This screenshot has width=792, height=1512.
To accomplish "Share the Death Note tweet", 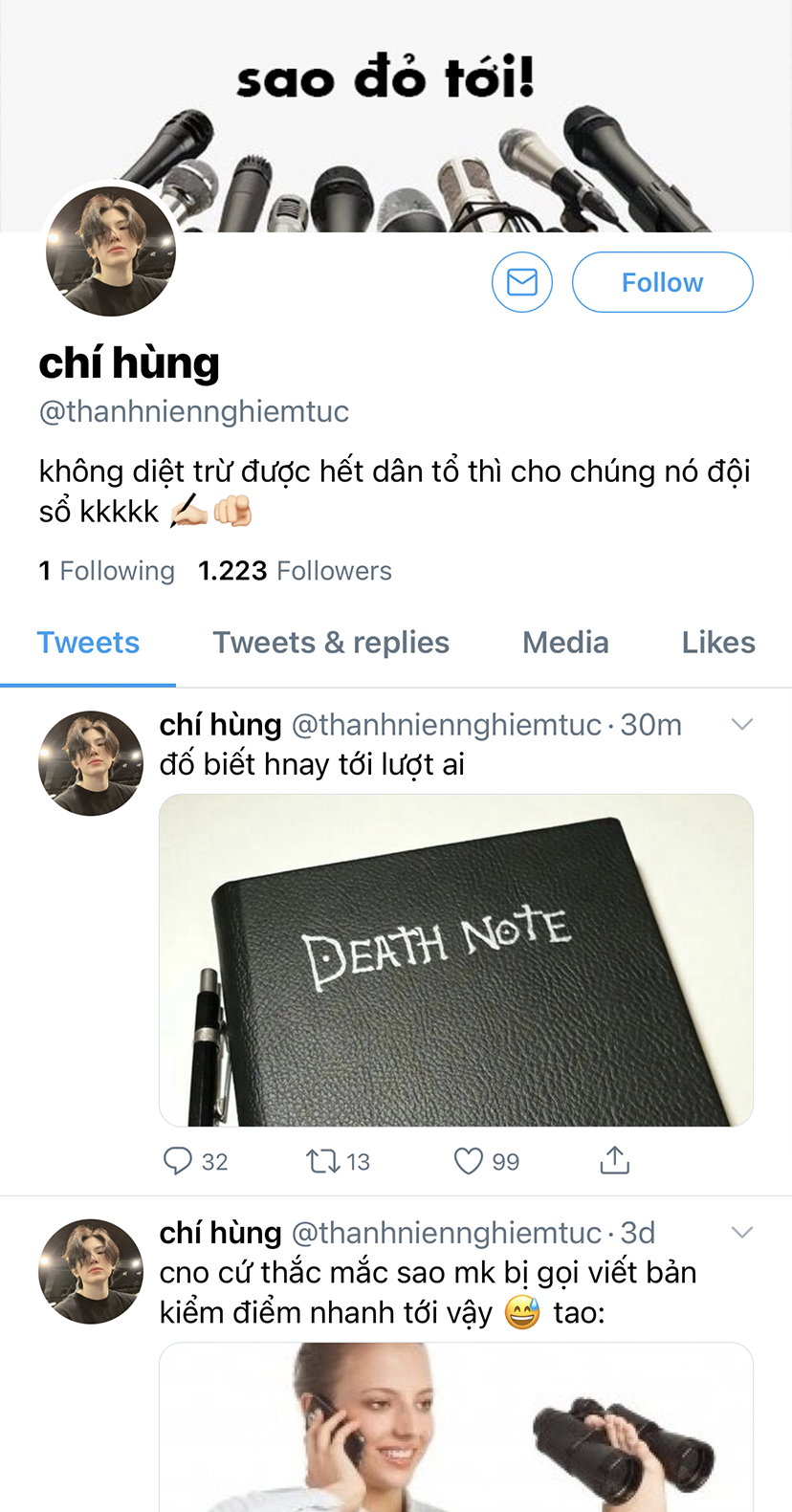I will pos(614,1160).
